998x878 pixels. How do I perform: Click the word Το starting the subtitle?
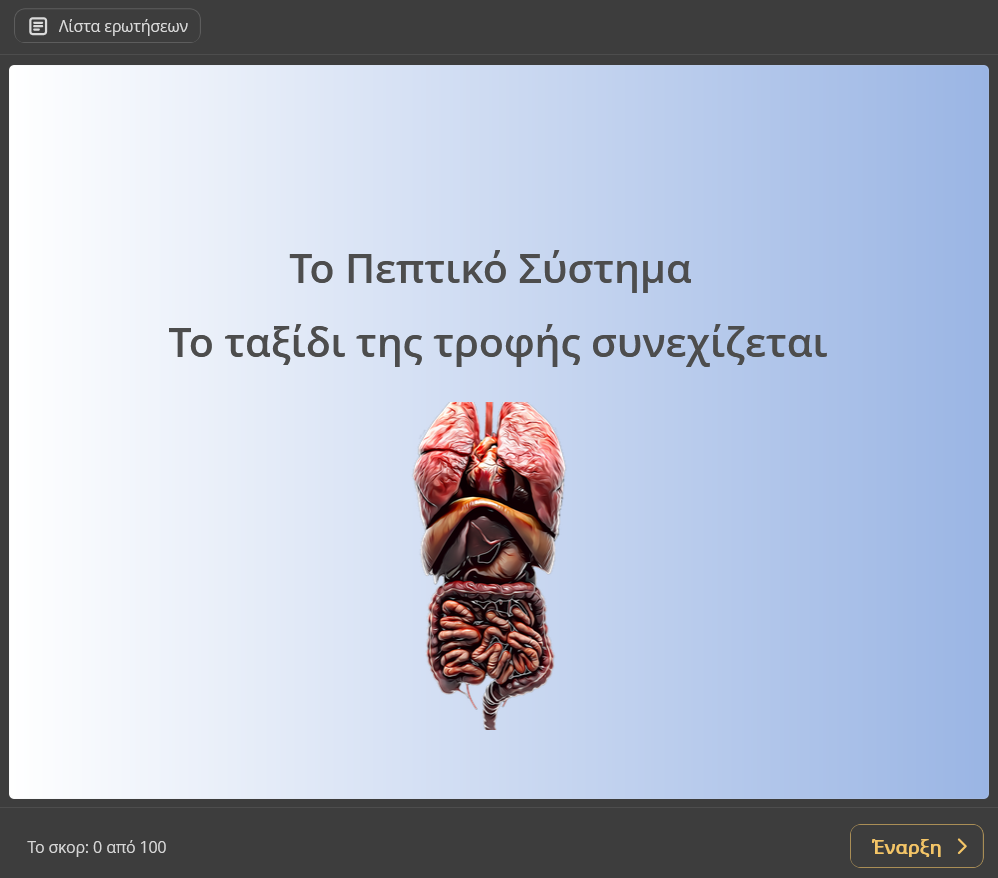point(192,343)
